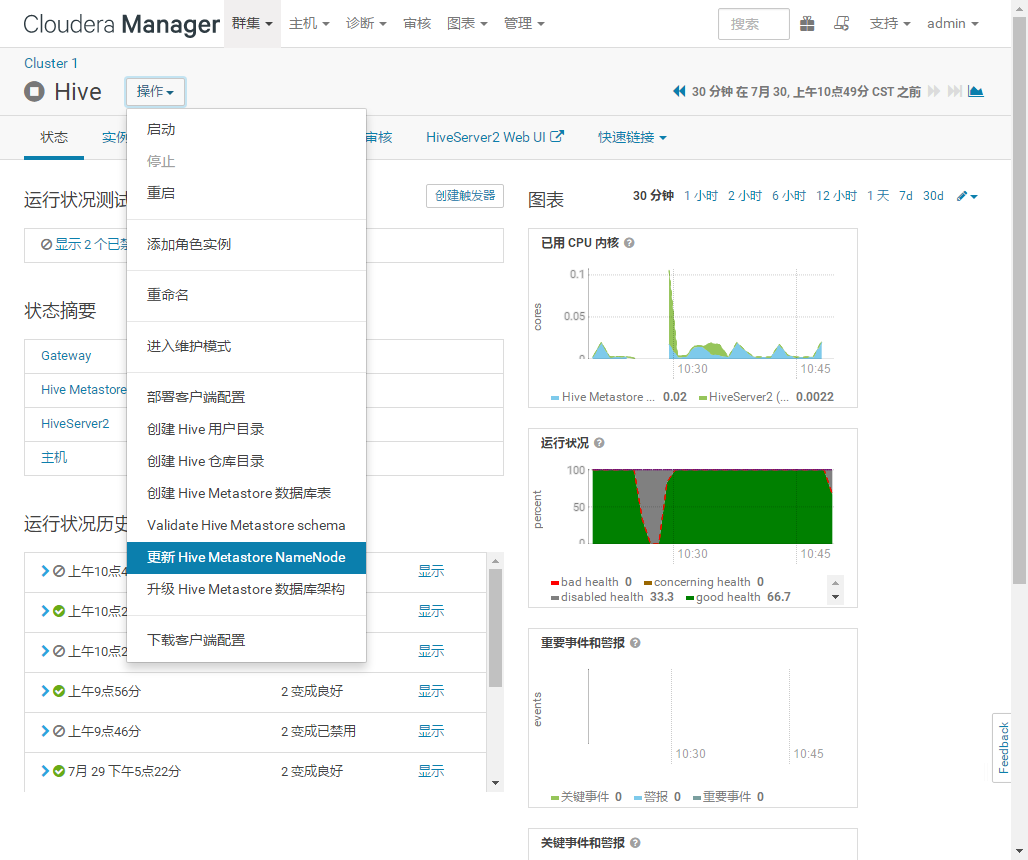Image resolution: width=1028 pixels, height=860 pixels.
Task: Click help icon next to 运行状况 chart
Action: [599, 443]
